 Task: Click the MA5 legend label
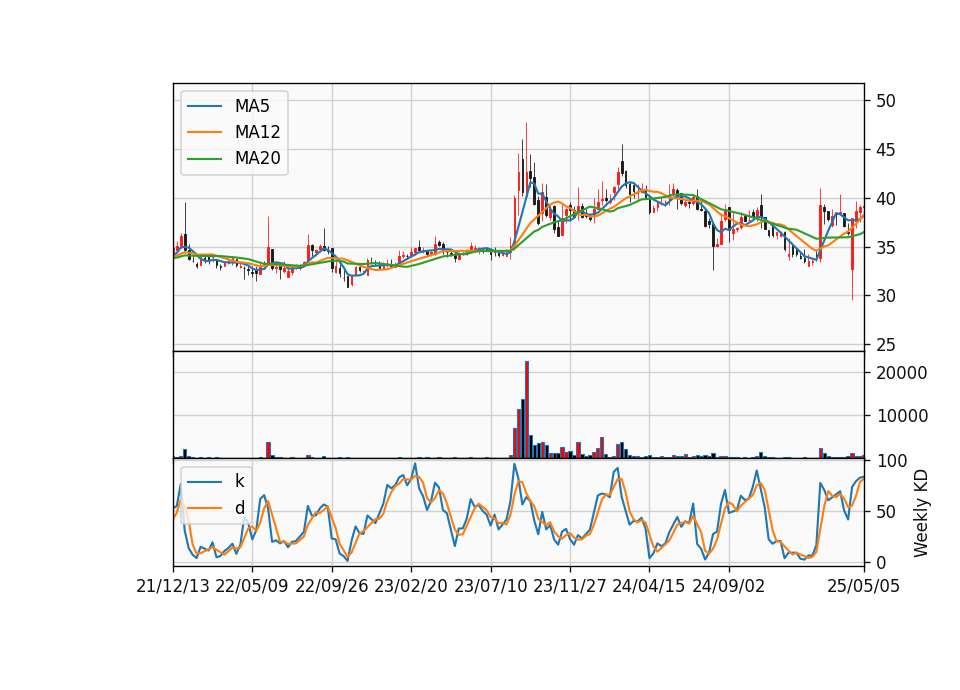[252, 106]
